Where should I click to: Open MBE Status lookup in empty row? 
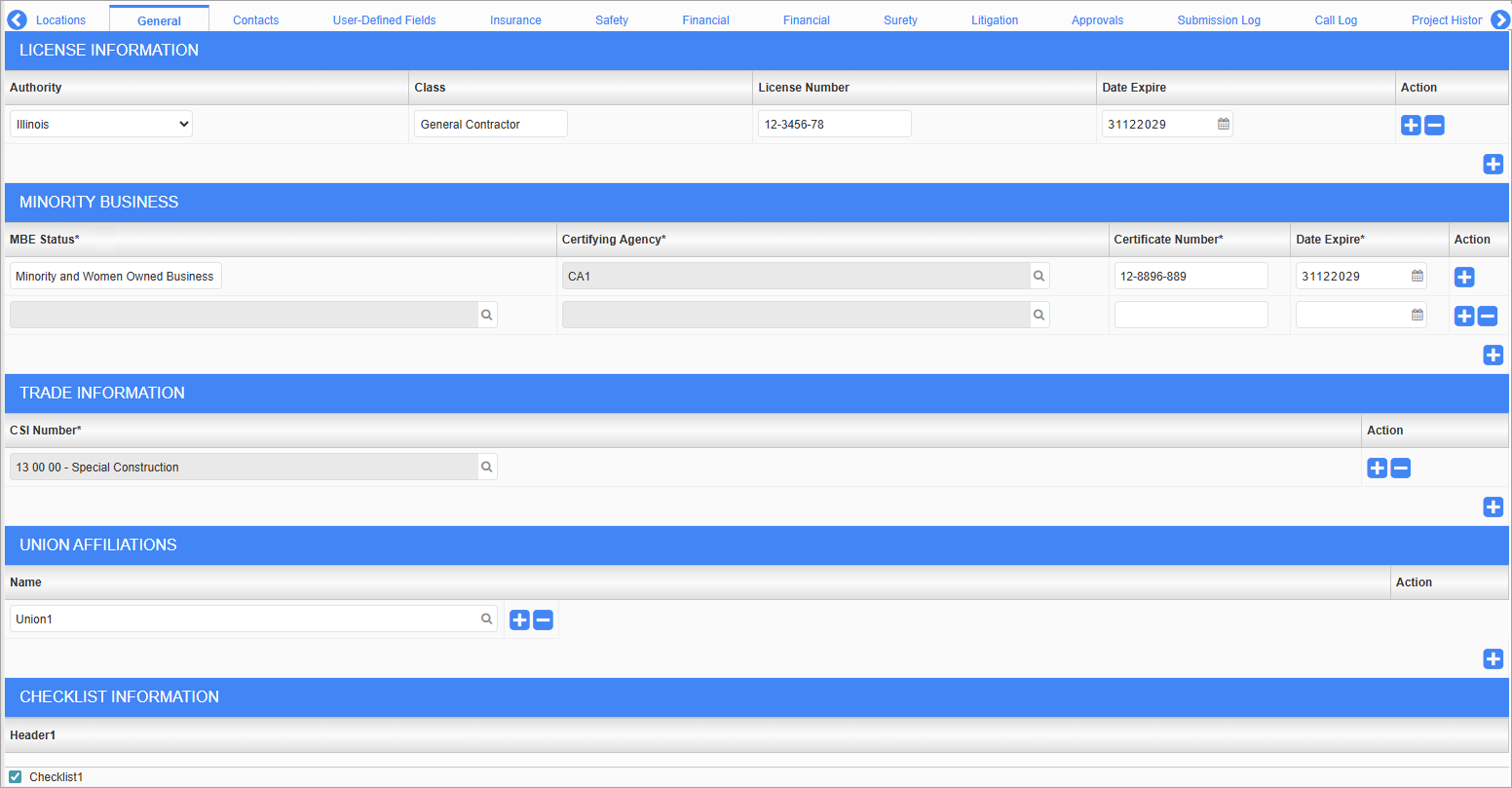click(487, 315)
